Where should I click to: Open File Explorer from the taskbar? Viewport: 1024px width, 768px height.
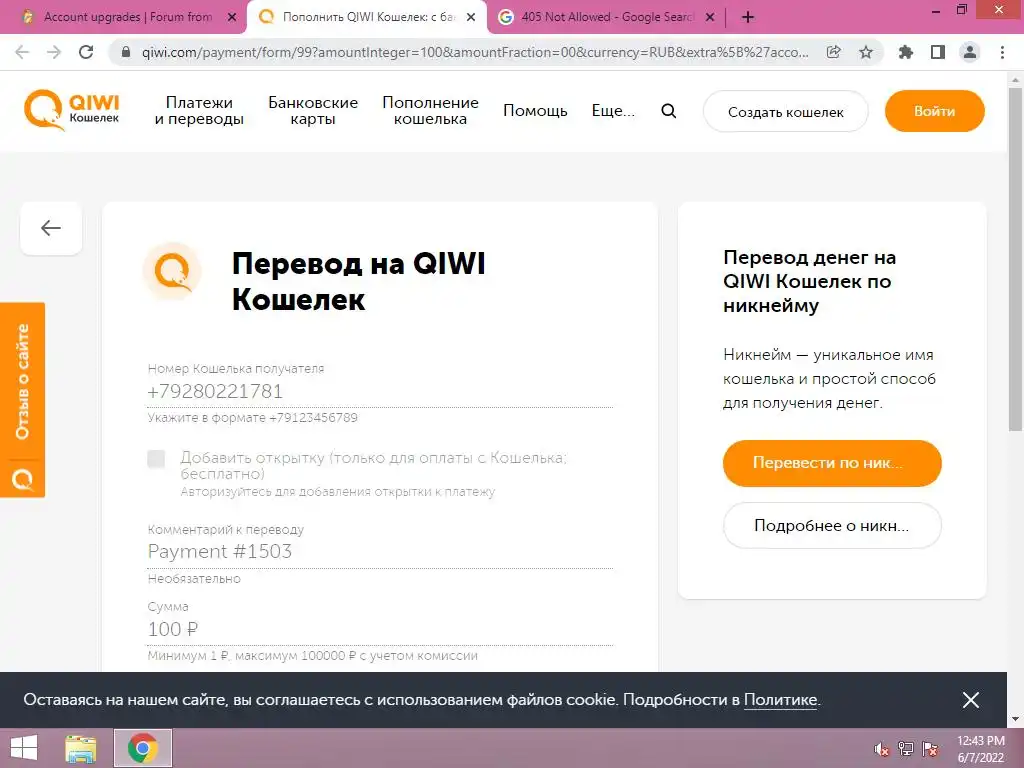tap(81, 748)
